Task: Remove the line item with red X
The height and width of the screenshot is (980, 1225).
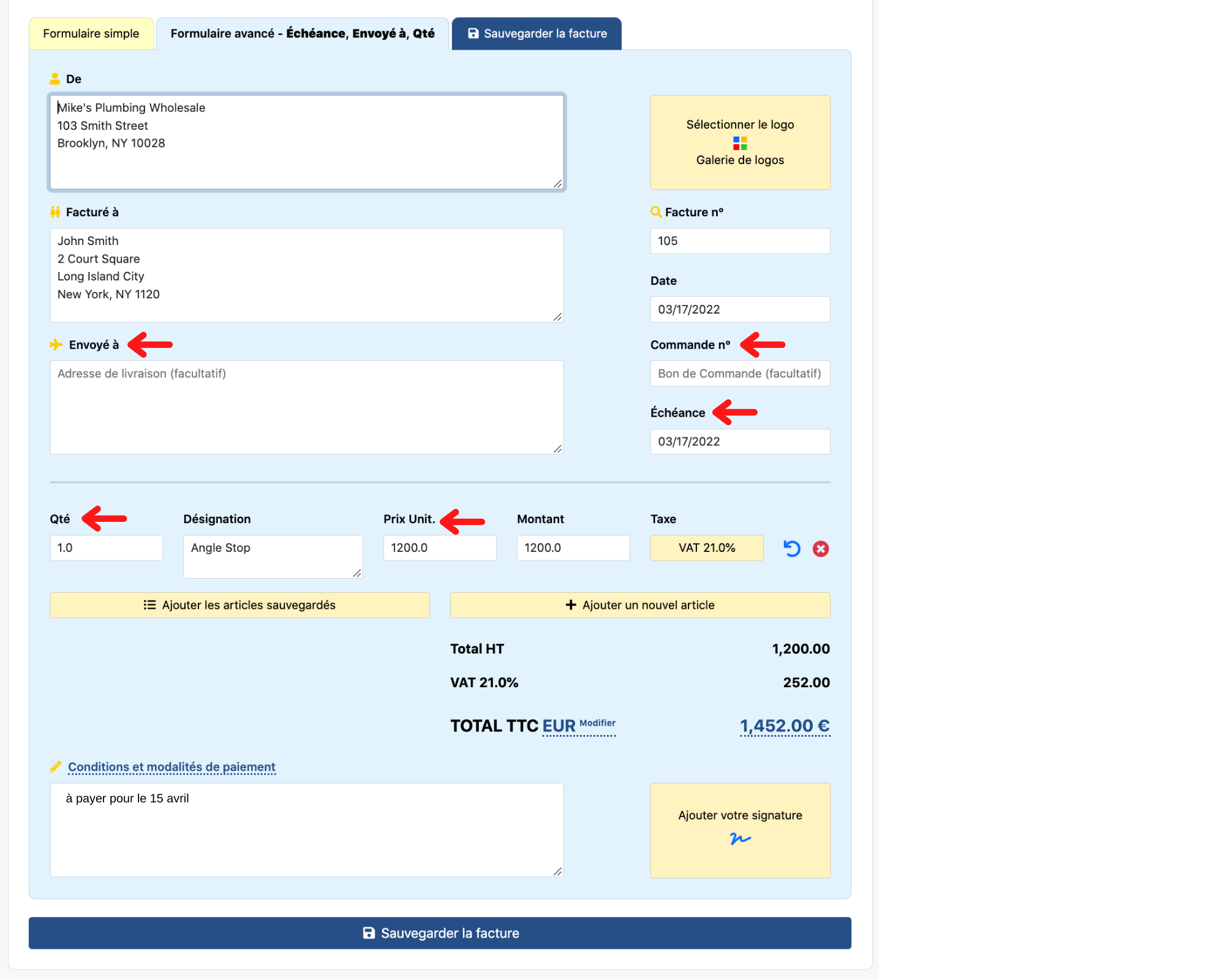Action: click(x=821, y=549)
